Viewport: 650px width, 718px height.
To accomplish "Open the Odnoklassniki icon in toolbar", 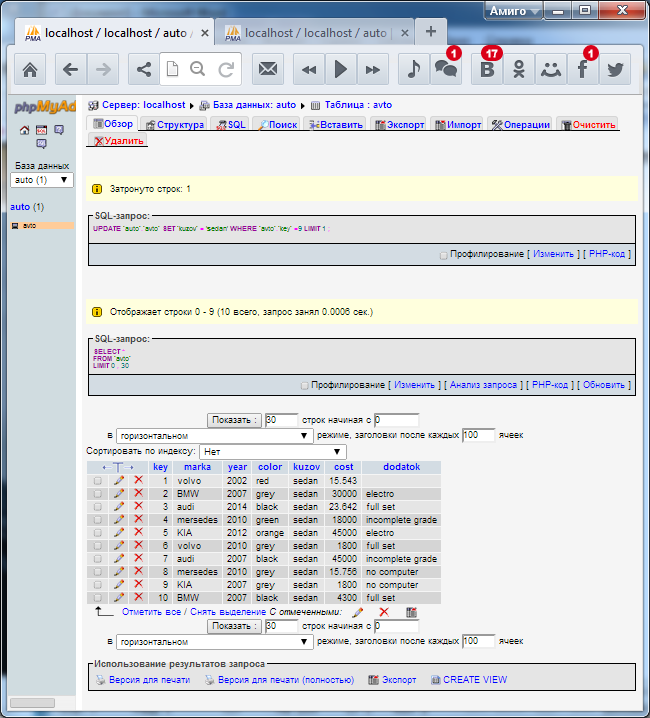I will click(x=518, y=70).
